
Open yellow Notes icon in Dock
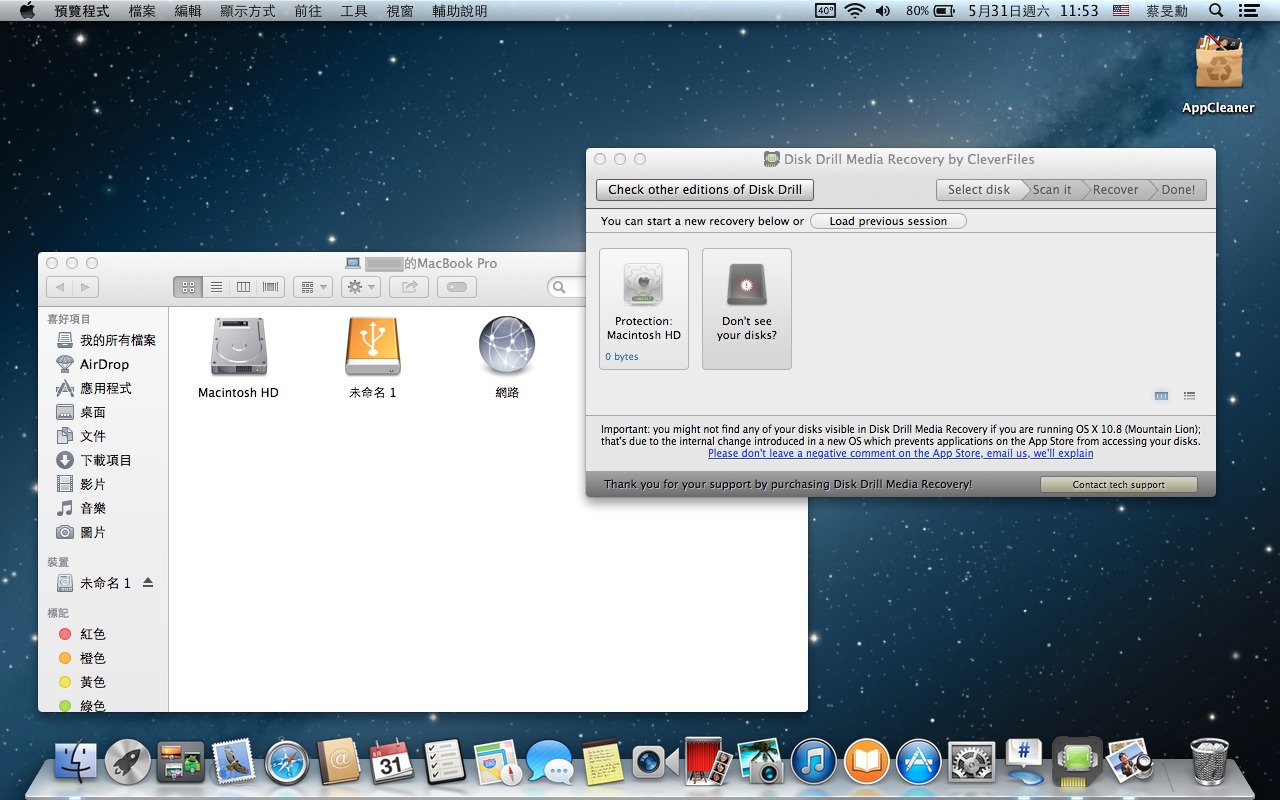tap(603, 763)
